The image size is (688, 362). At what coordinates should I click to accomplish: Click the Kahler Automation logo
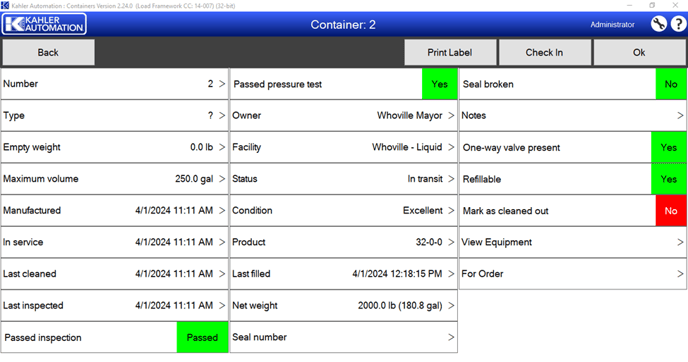pos(44,24)
